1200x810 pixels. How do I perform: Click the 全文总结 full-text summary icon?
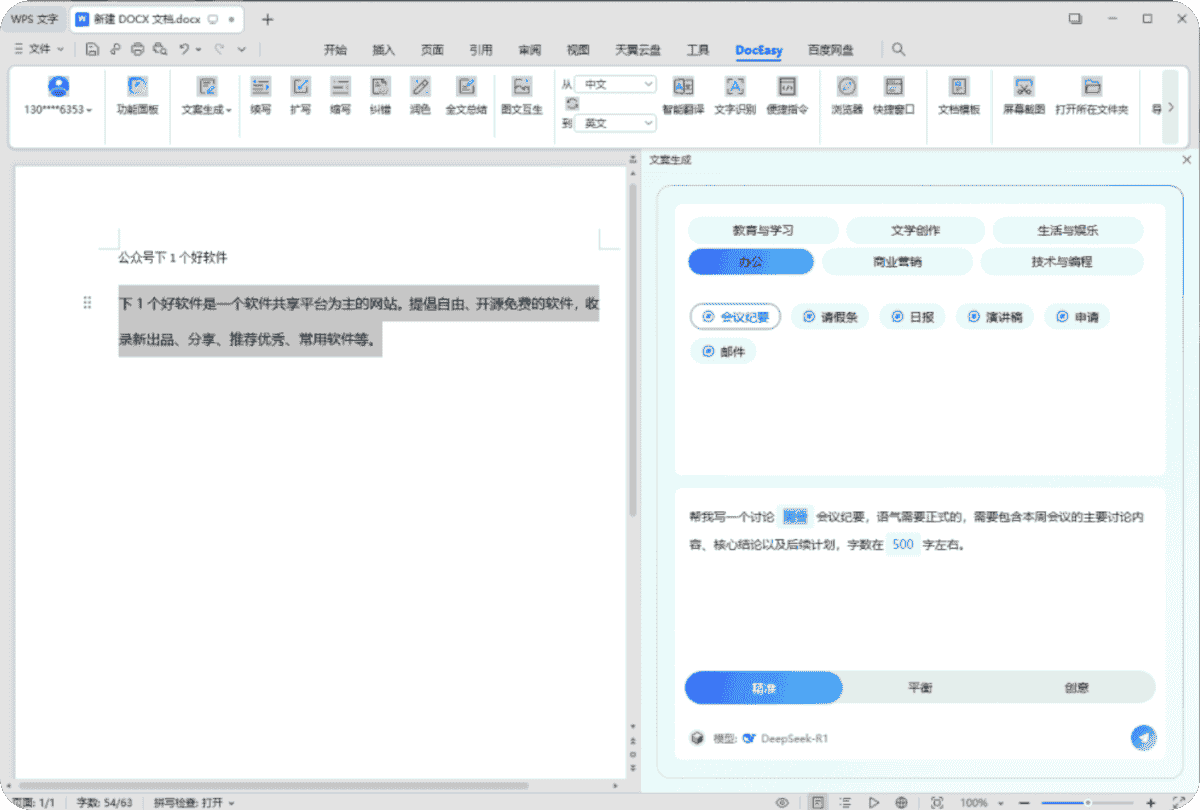point(466,94)
